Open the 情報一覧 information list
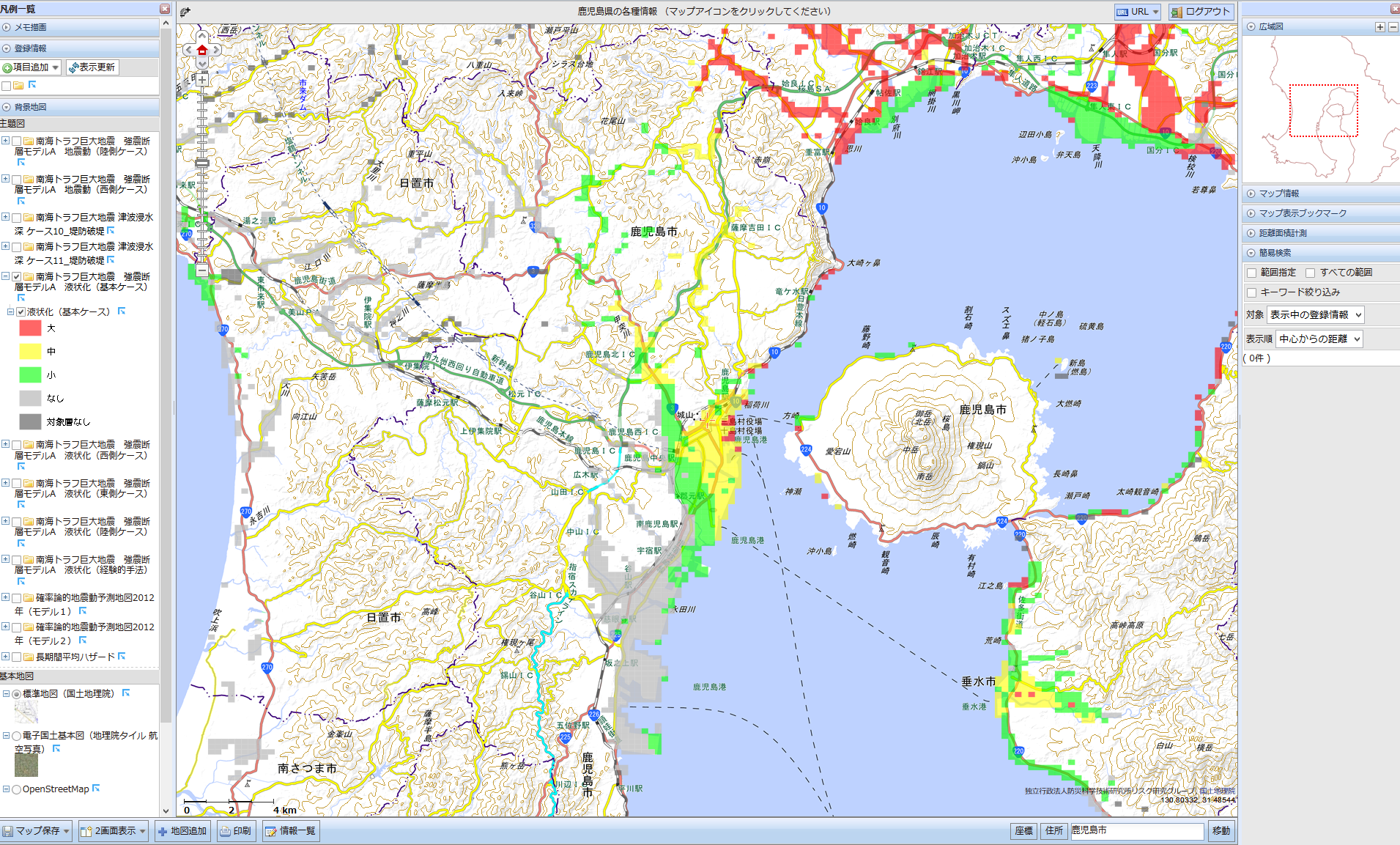This screenshot has height=845, width=1400. tap(291, 831)
